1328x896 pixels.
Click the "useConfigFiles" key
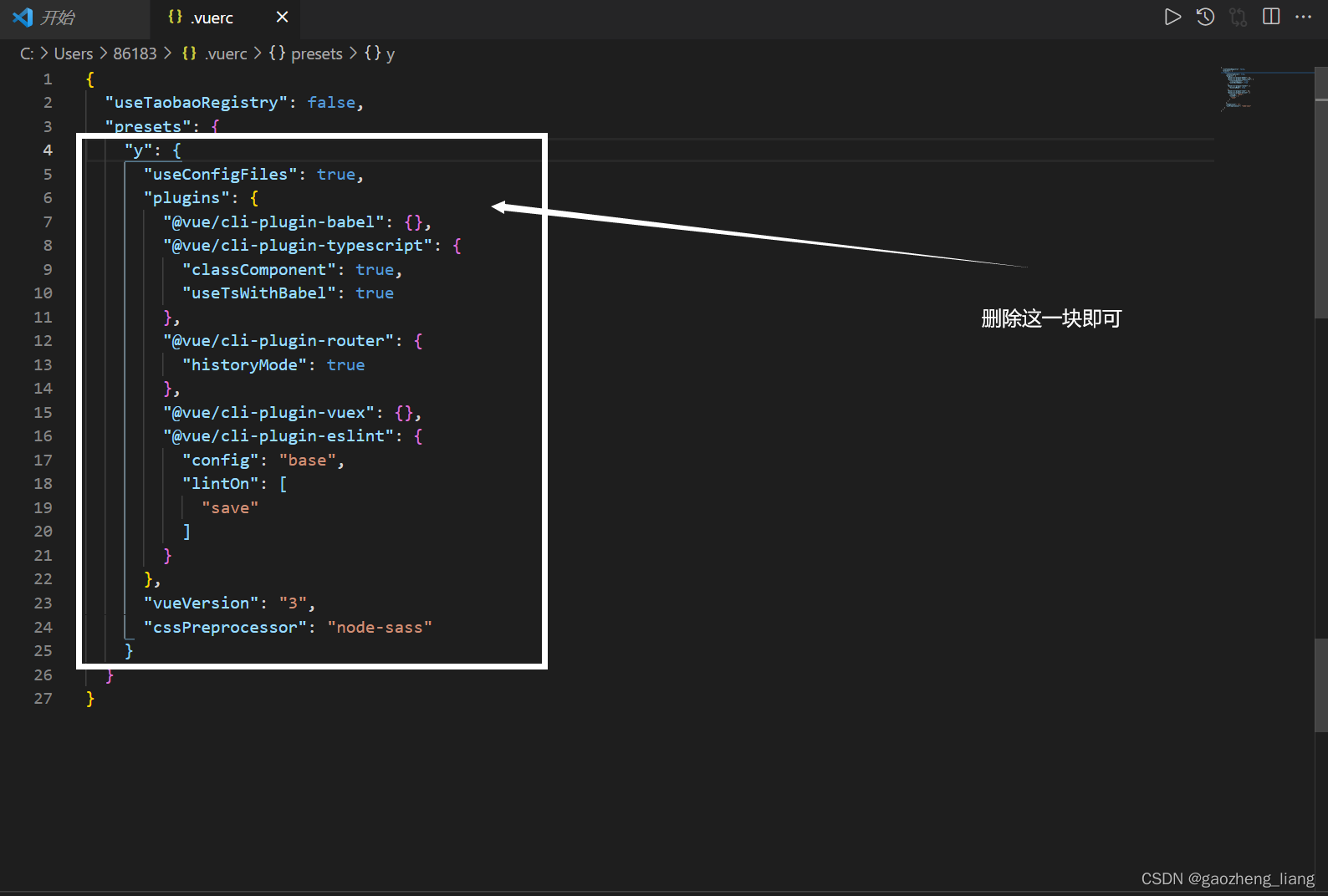click(x=220, y=175)
